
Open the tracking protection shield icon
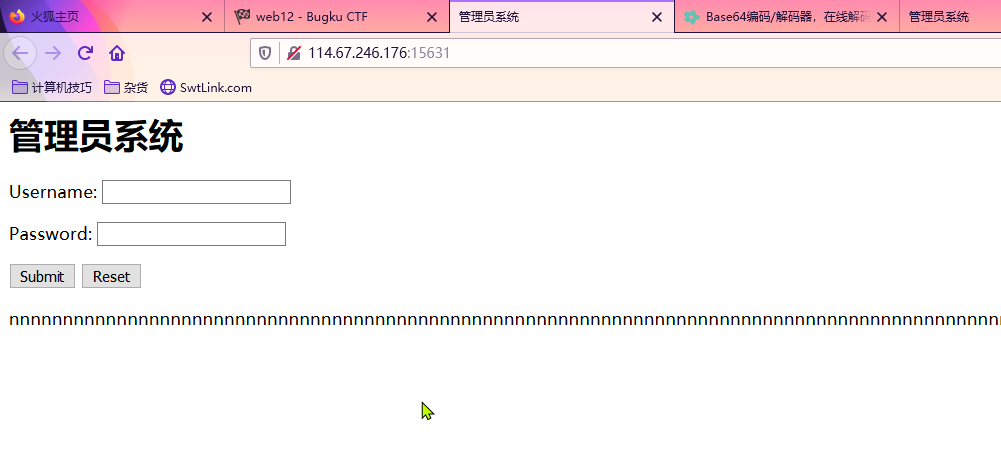pos(265,53)
